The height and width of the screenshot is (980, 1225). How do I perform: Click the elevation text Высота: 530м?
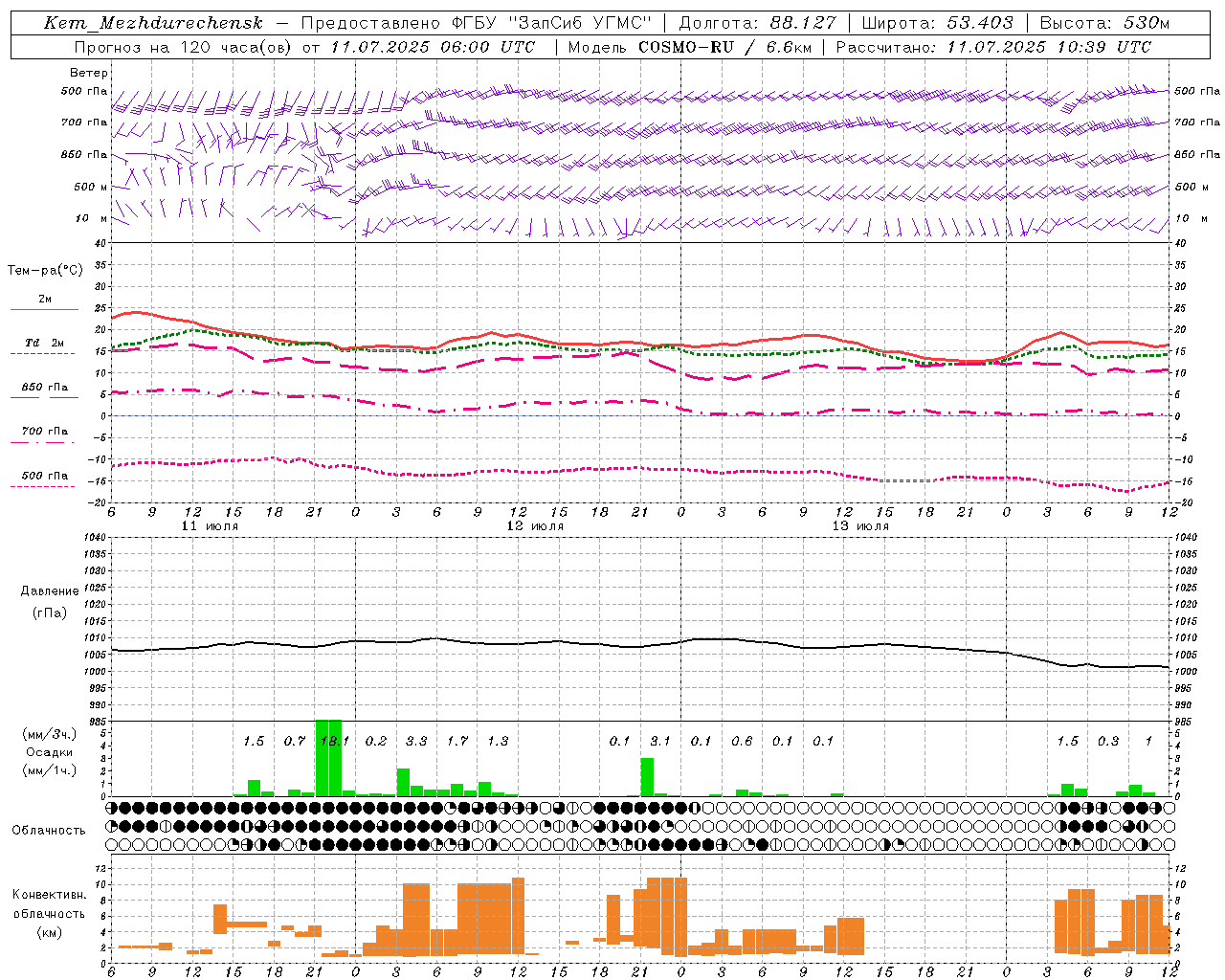click(1104, 23)
